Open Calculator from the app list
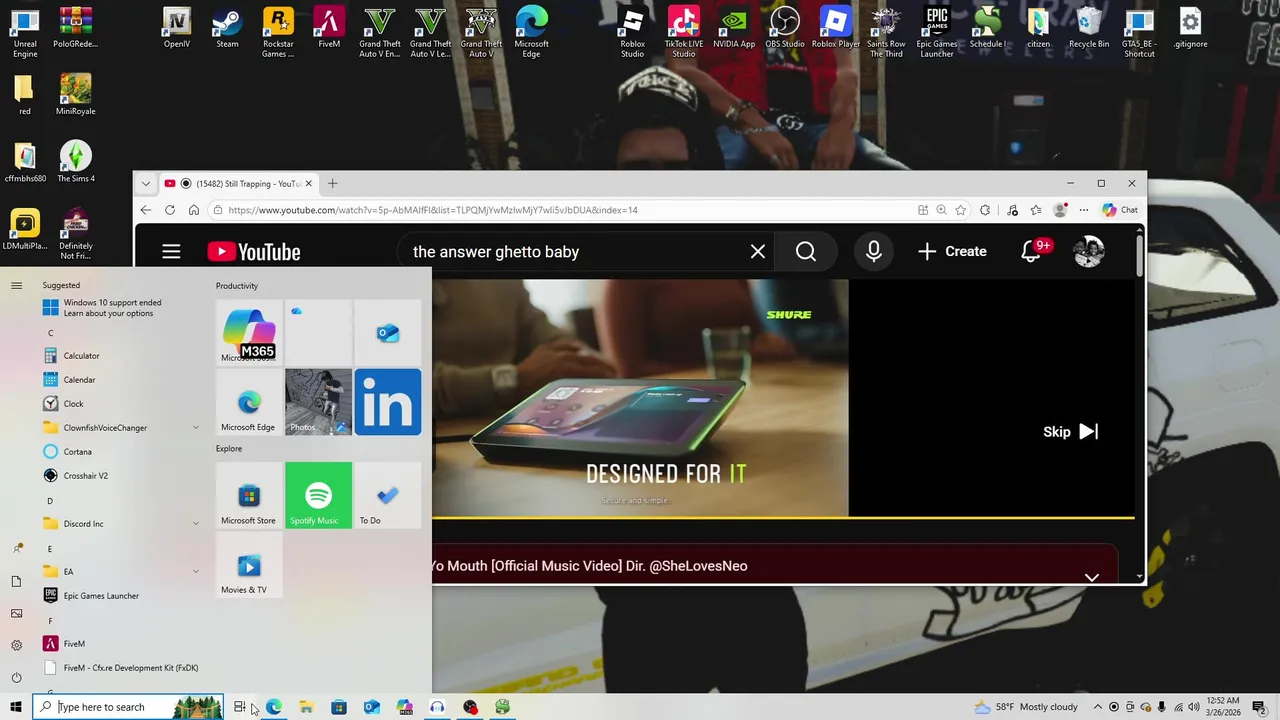1280x720 pixels. [x=120, y=356]
